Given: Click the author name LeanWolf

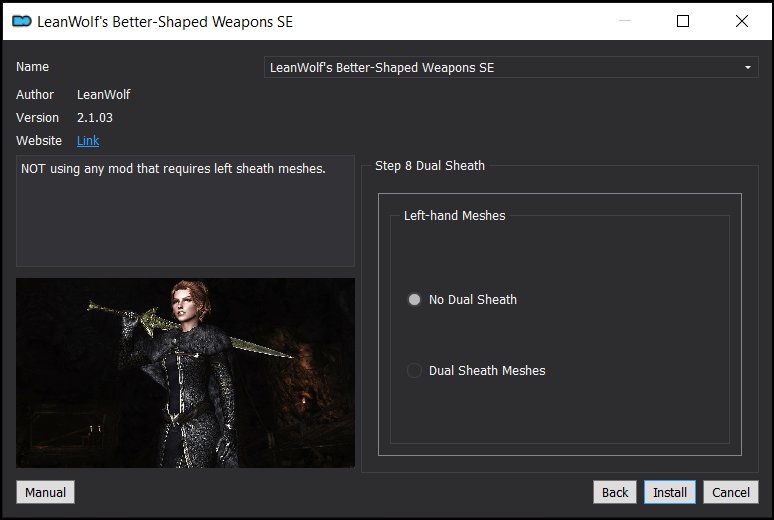Looking at the screenshot, I should (104, 94).
